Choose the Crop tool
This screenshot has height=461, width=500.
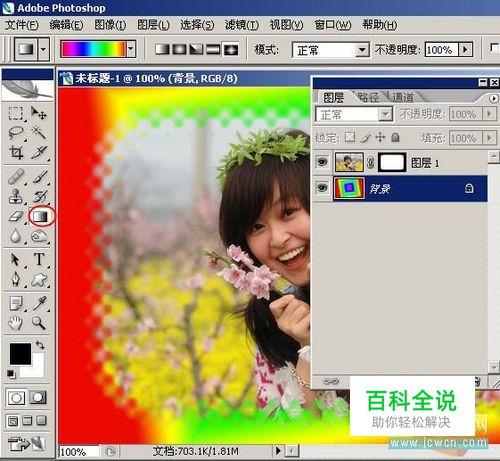[x=16, y=153]
